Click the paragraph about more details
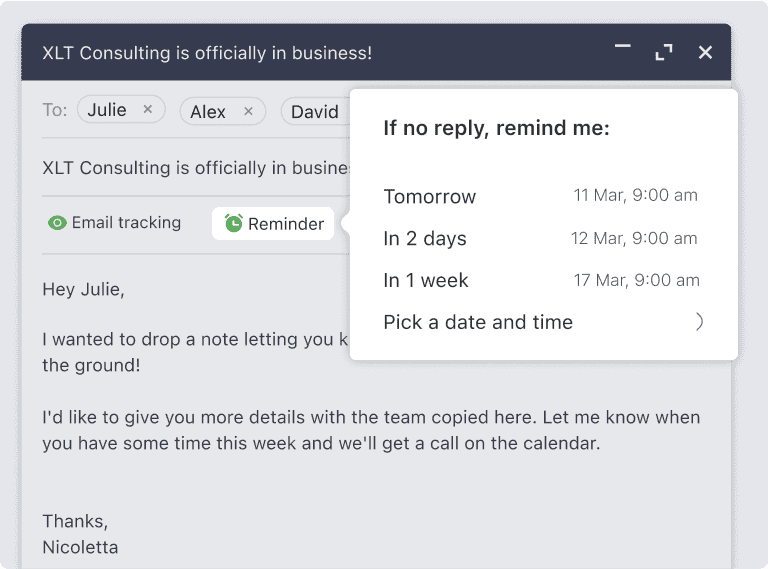Viewport: 768px width, 569px height. point(371,430)
